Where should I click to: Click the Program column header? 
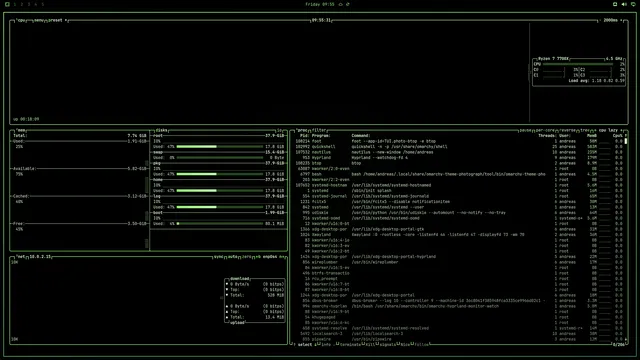click(321, 136)
